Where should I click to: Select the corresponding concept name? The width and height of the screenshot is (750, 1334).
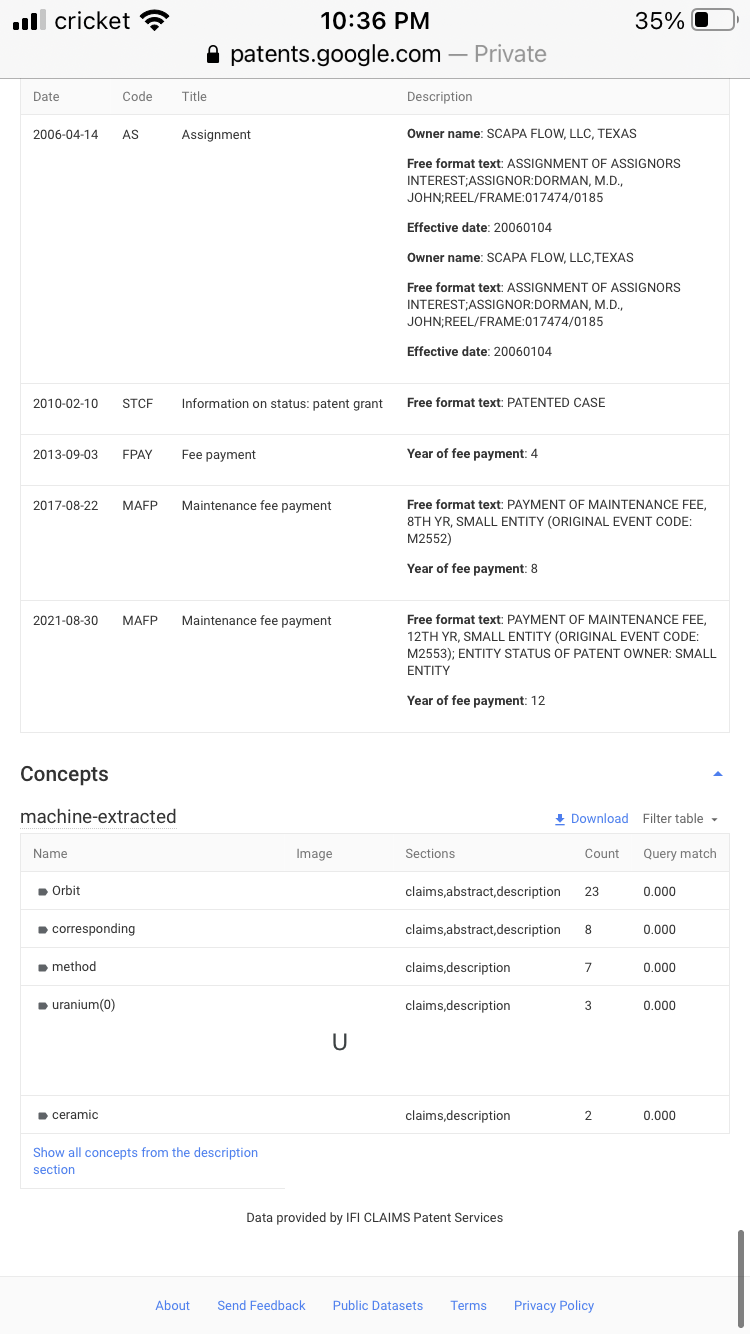click(93, 929)
